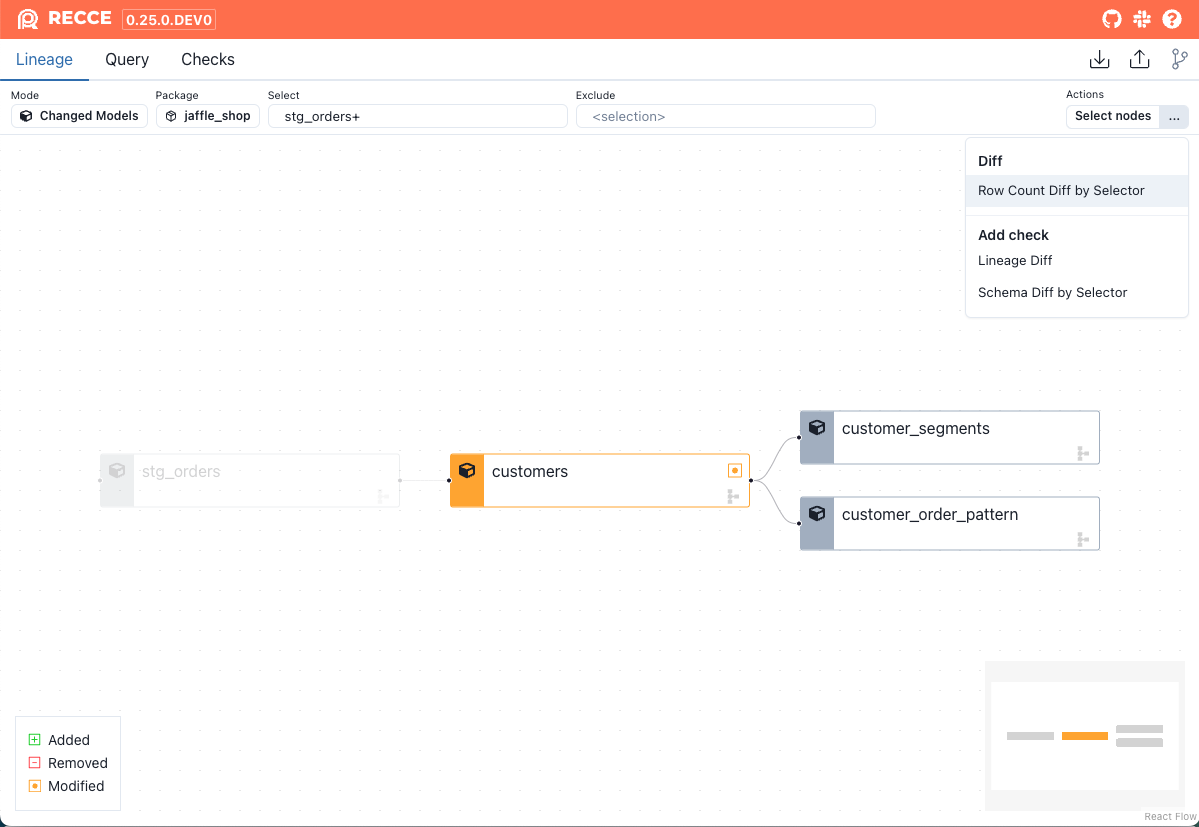The width and height of the screenshot is (1199, 827).
Task: Switch to the Query tab
Action: coord(127,60)
